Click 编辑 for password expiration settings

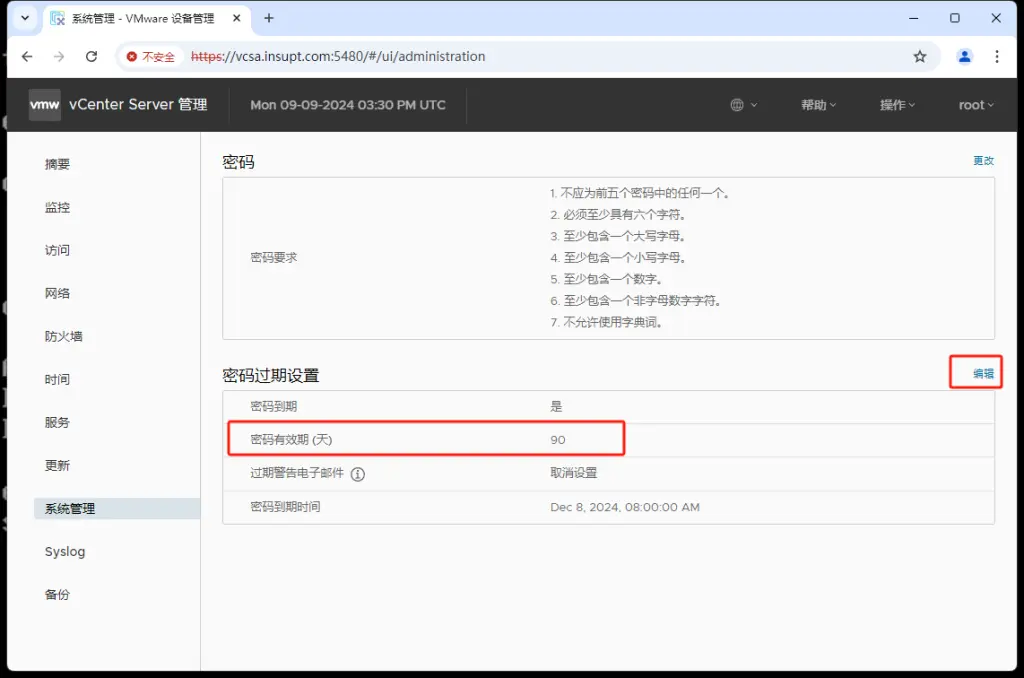983,374
